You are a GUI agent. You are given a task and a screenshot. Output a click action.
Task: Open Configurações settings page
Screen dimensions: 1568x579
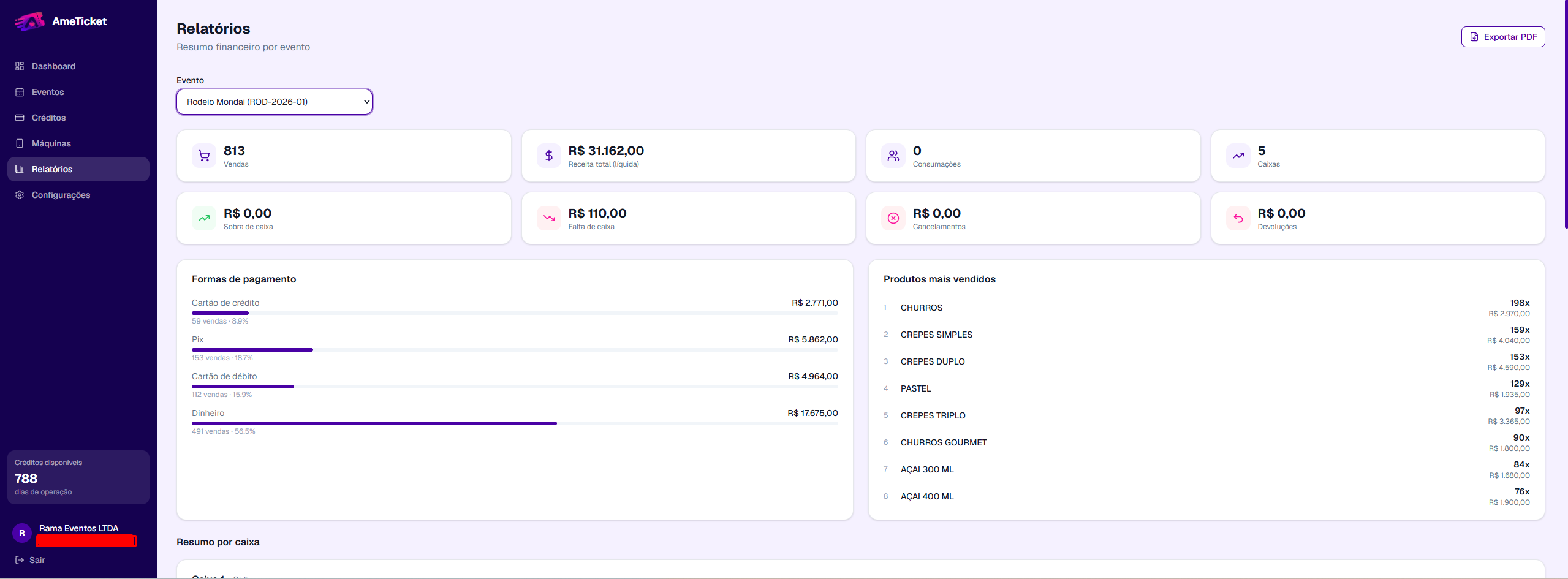[x=78, y=195]
